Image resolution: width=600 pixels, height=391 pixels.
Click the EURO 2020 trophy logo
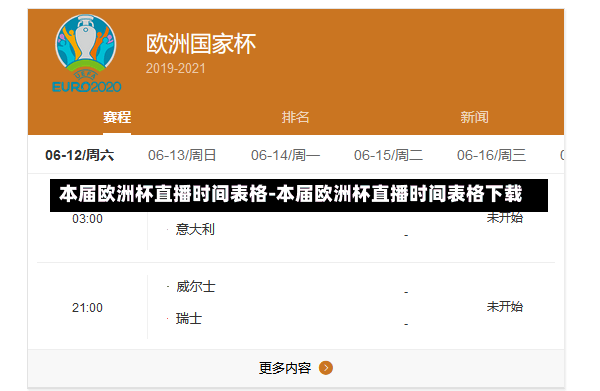(x=87, y=54)
